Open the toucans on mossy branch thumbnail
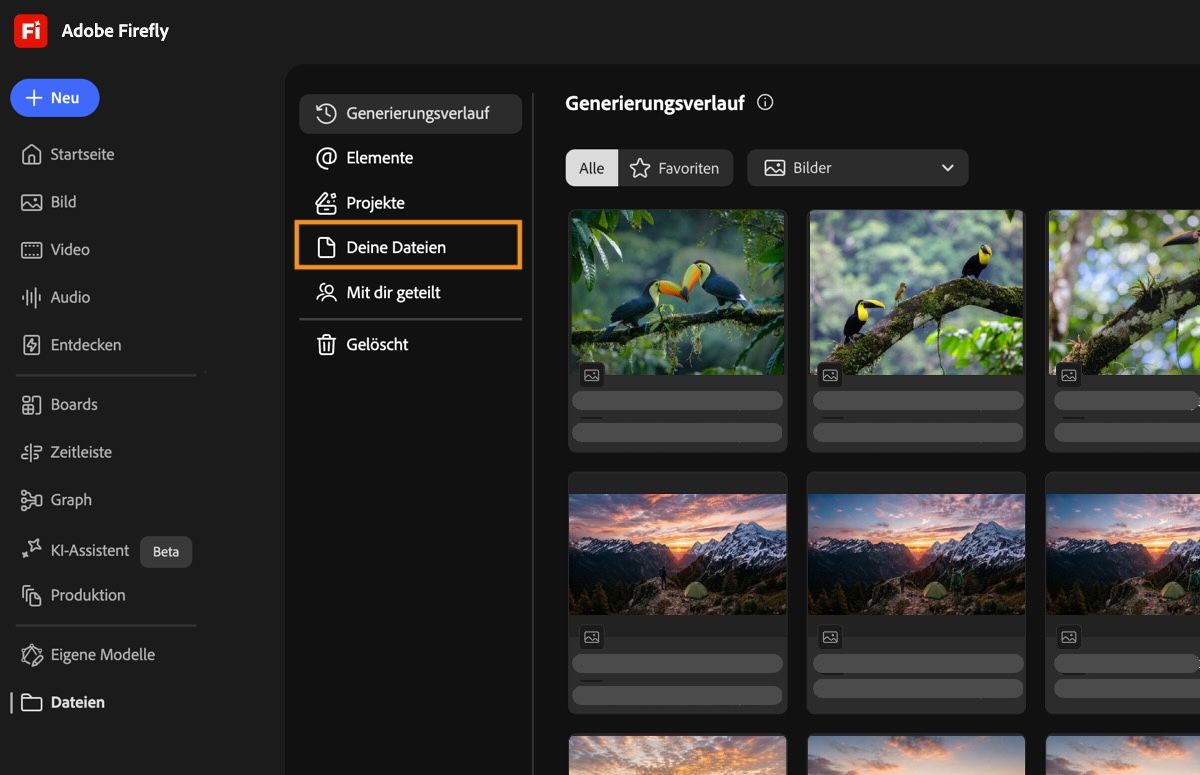The image size is (1200, 775). click(x=917, y=292)
